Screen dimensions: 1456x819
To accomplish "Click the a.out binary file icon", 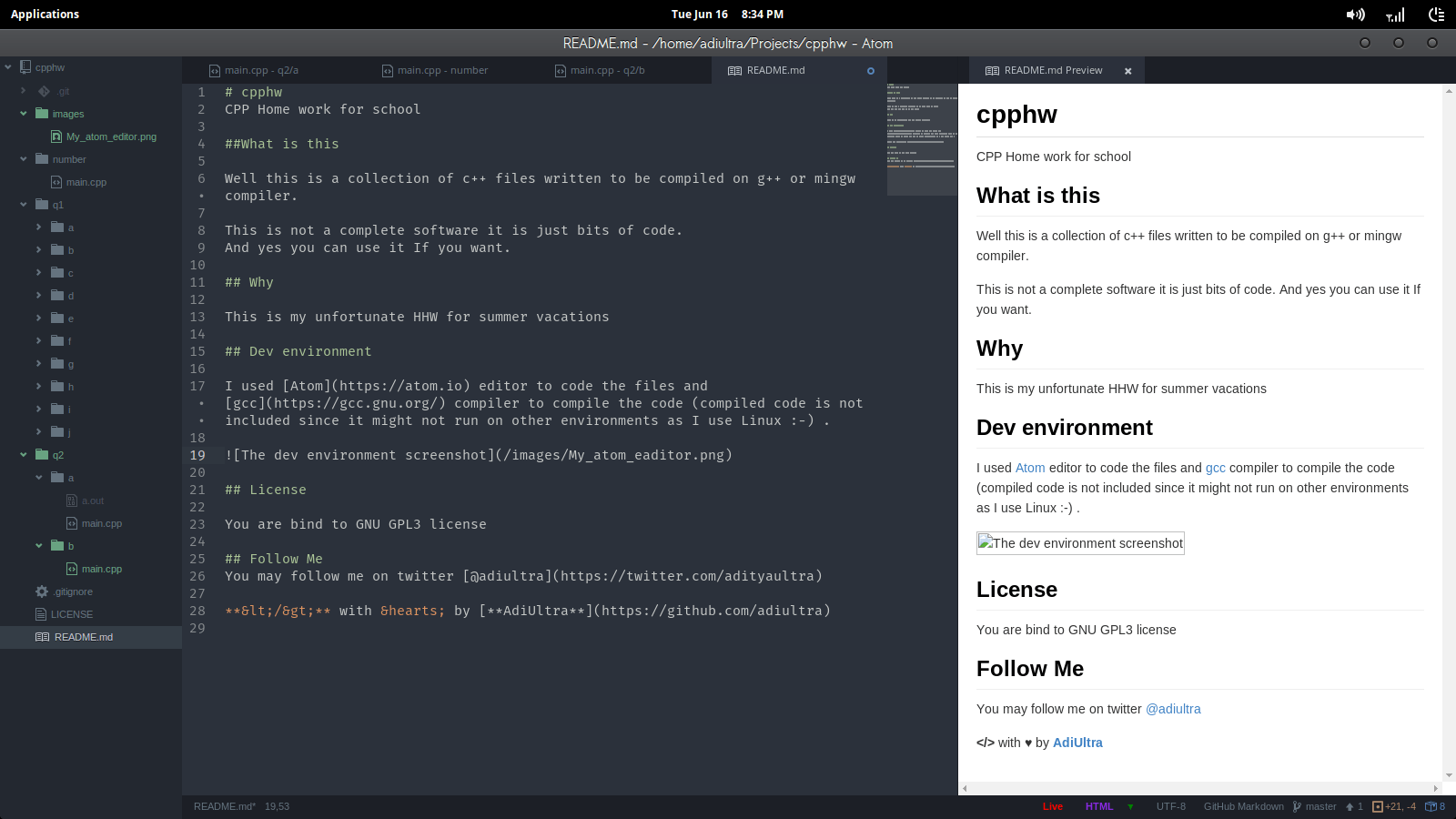I will click(72, 500).
